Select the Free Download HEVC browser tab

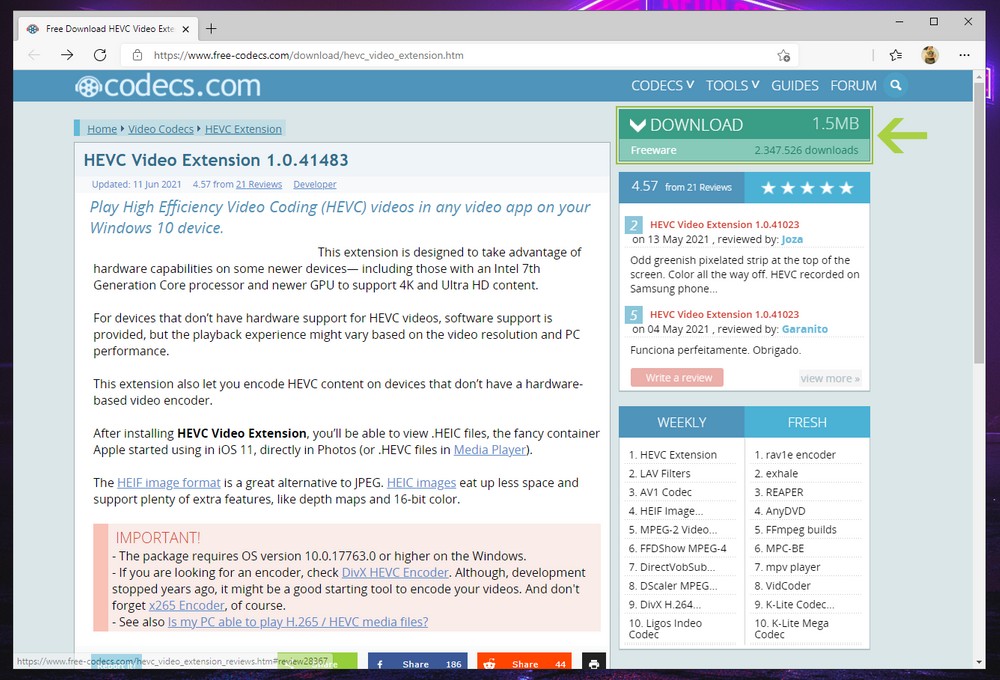[x=107, y=29]
